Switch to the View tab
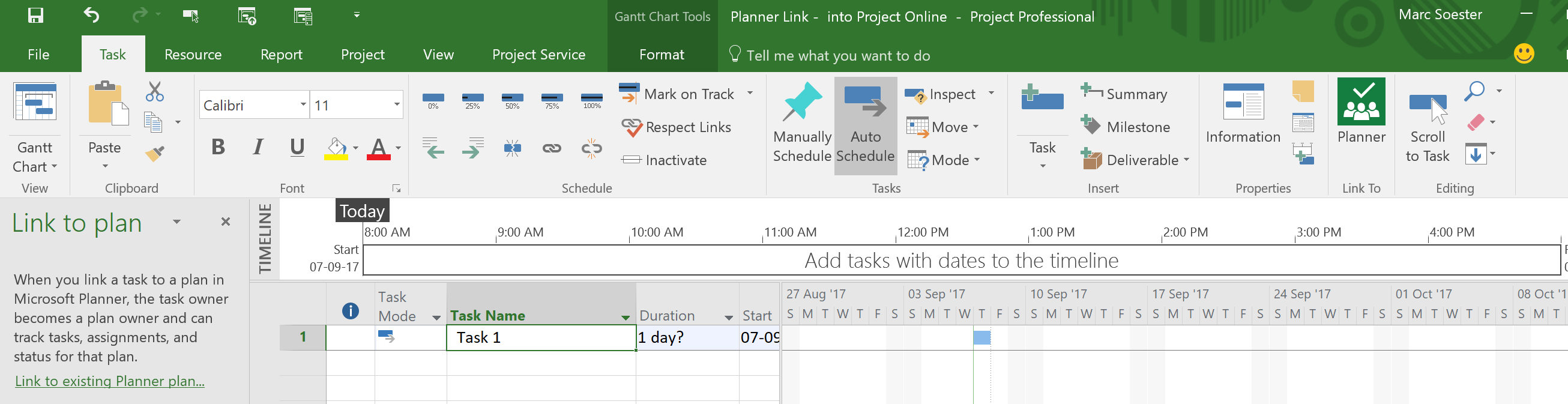1568x404 pixels. point(438,54)
